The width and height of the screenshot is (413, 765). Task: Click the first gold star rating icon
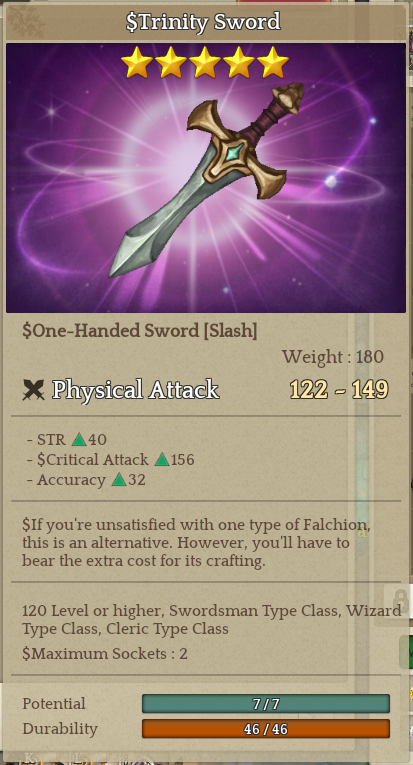tap(137, 62)
